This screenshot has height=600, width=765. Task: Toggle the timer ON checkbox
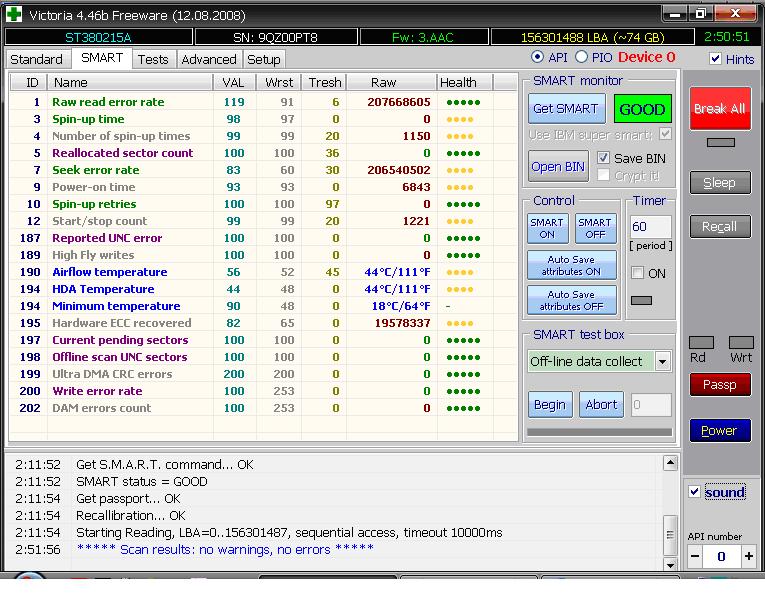tap(637, 272)
